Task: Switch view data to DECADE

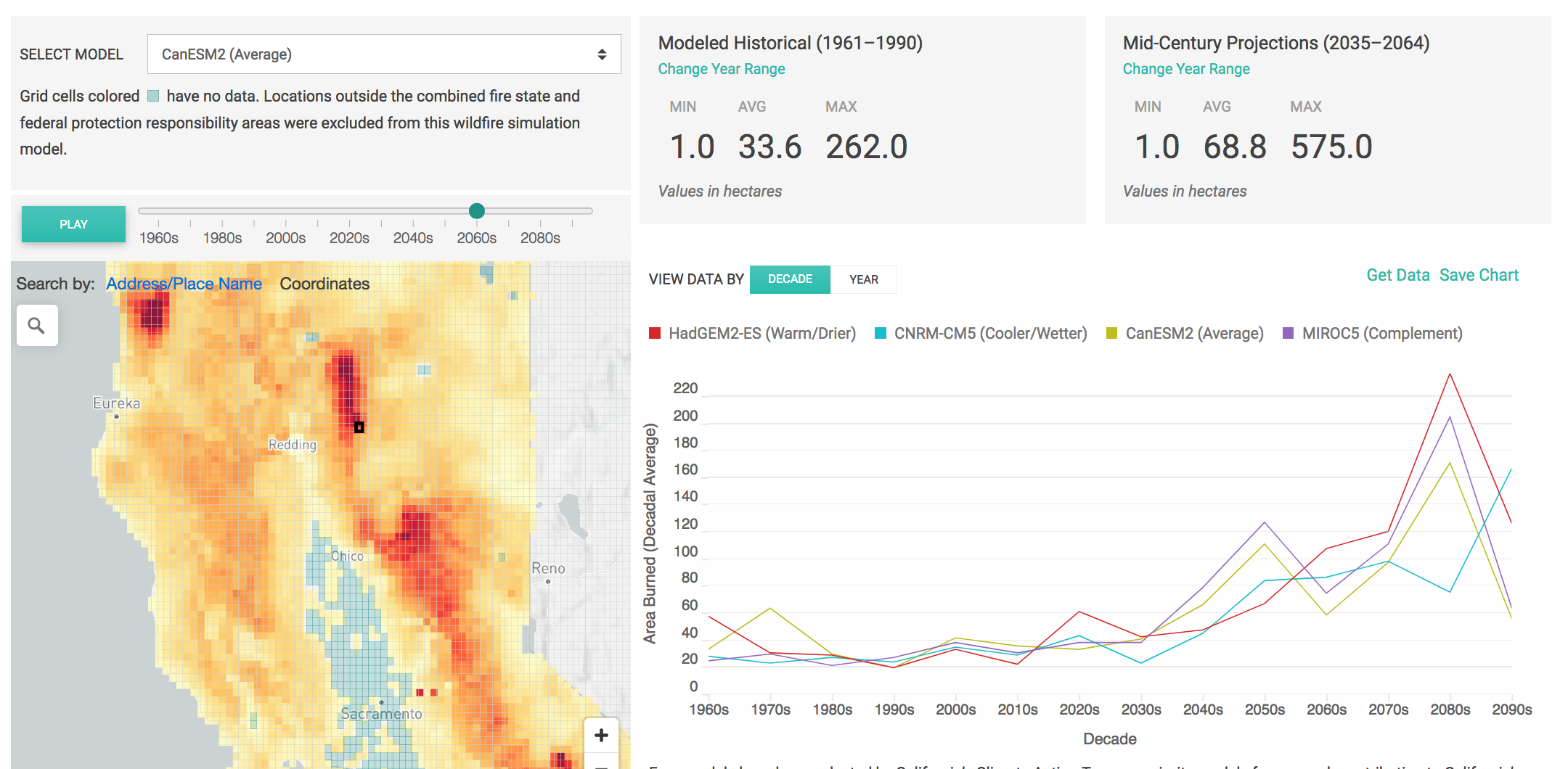Action: pyautogui.click(x=790, y=279)
